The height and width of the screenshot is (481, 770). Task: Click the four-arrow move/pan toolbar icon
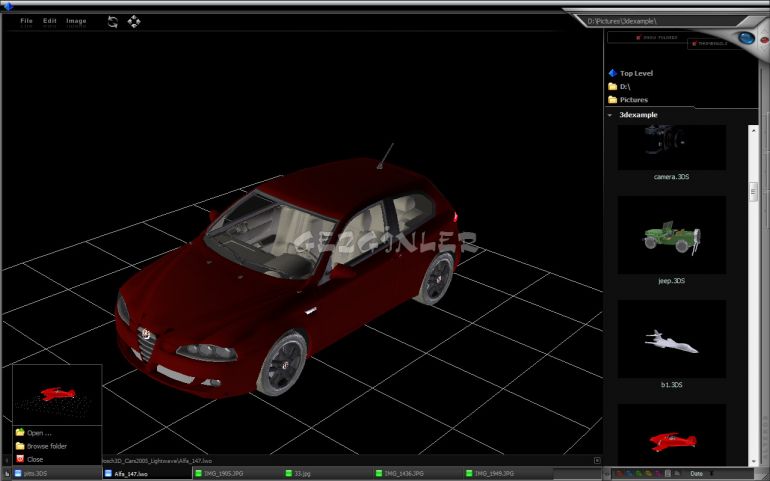(x=134, y=22)
